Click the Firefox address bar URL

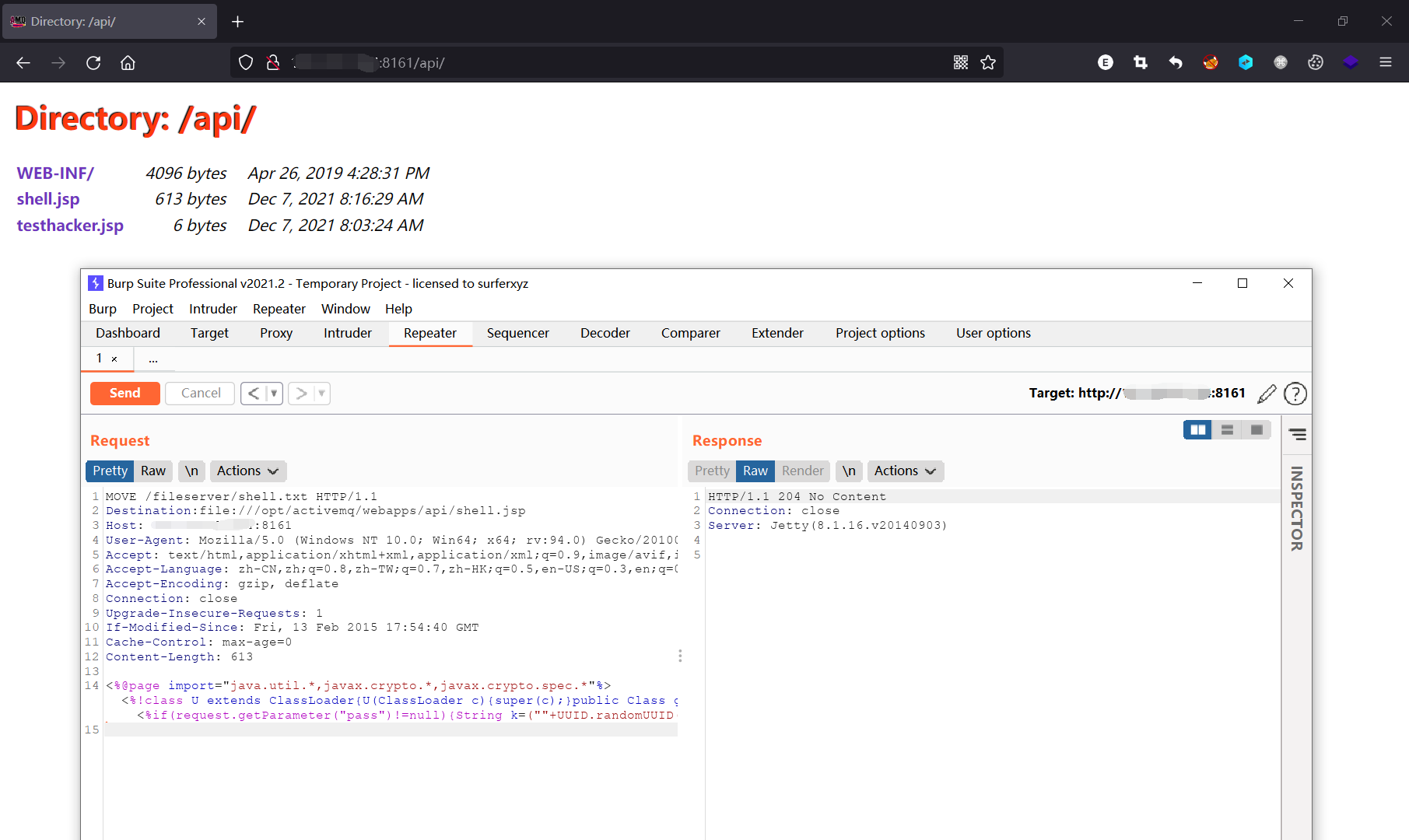(615, 63)
